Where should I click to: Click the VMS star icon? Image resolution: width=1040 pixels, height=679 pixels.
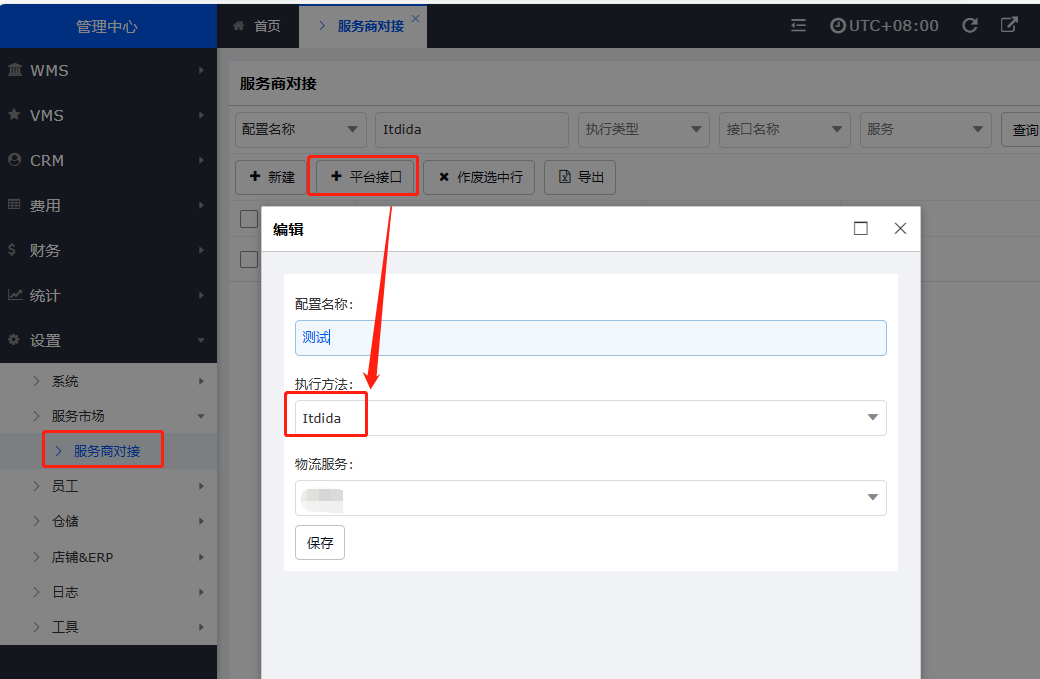(14, 115)
